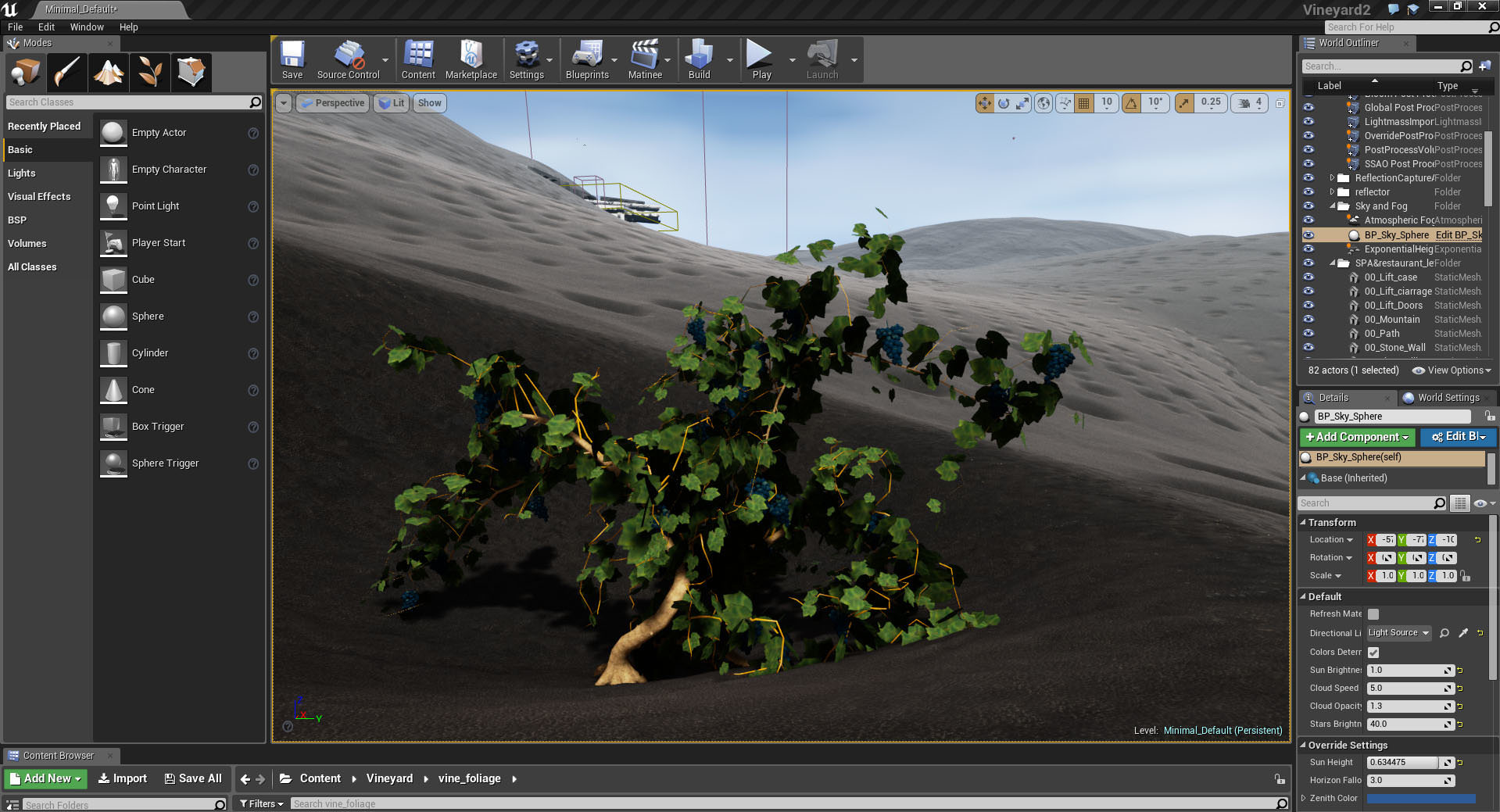Screen dimensions: 1500x812
Task: Click the Save toolbar icon
Action: pos(292,59)
